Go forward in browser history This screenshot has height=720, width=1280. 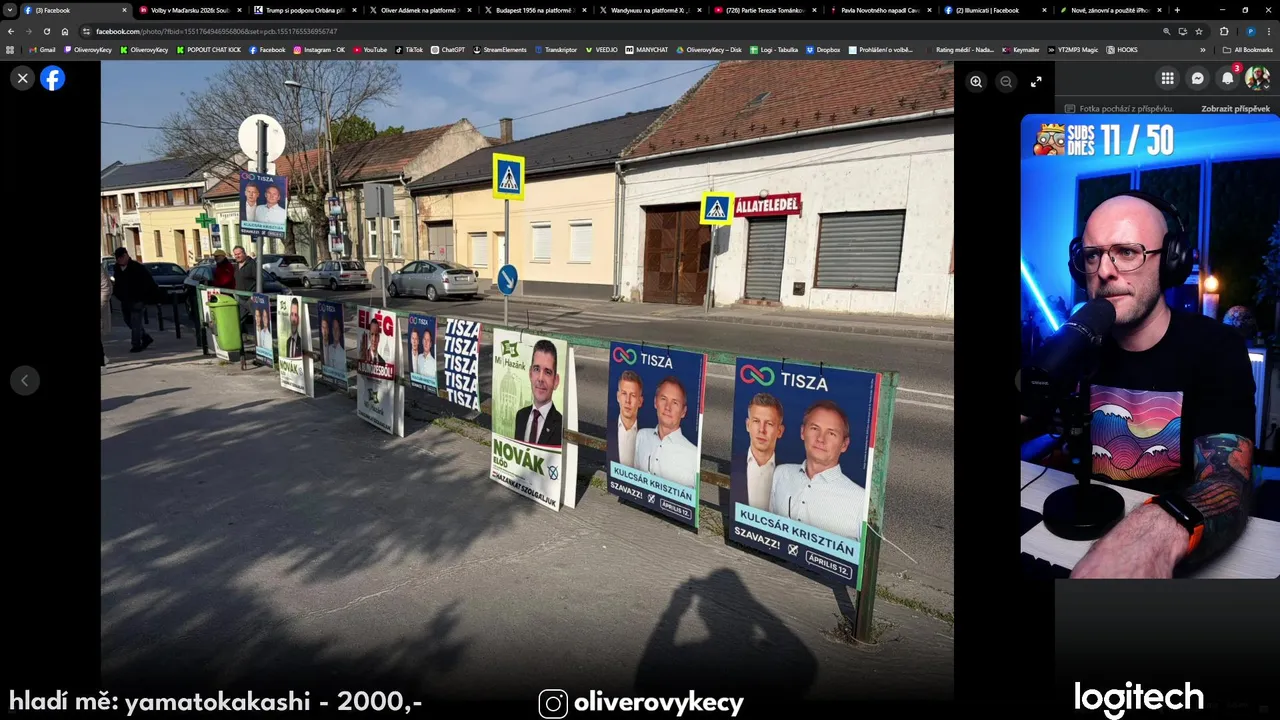point(28,31)
